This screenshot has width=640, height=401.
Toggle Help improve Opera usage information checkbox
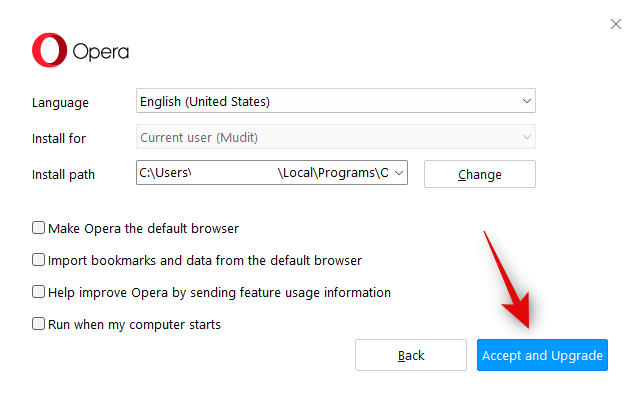click(39, 292)
